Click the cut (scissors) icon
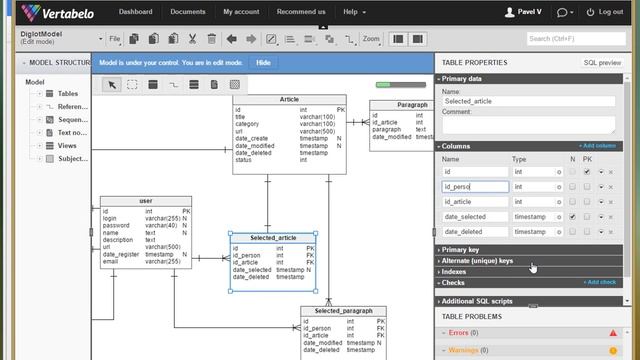 click(192, 39)
